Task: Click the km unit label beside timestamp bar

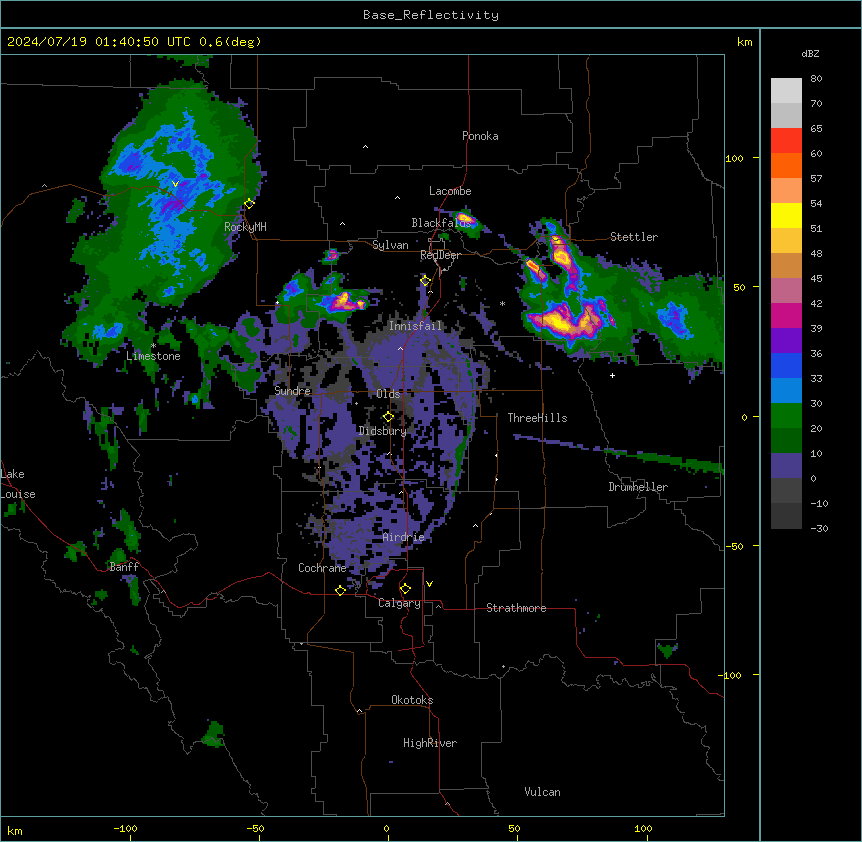Action: (745, 42)
